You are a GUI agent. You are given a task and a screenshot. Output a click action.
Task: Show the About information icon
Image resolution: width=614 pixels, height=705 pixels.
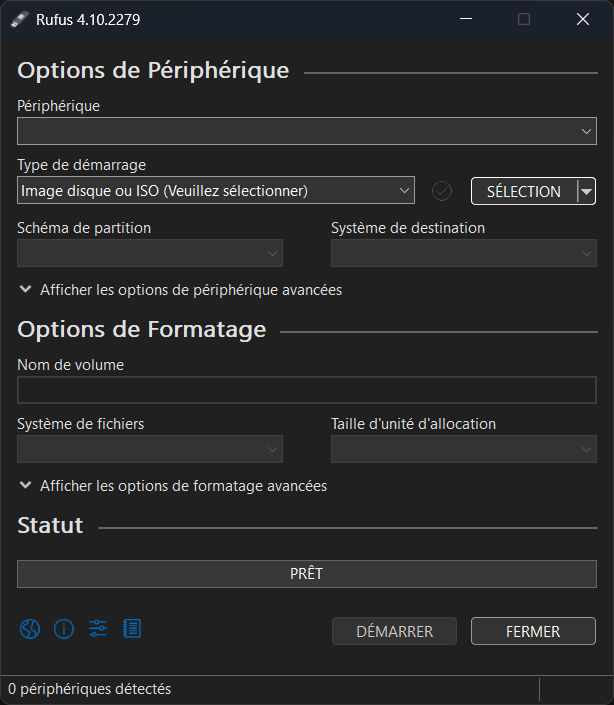point(64,629)
